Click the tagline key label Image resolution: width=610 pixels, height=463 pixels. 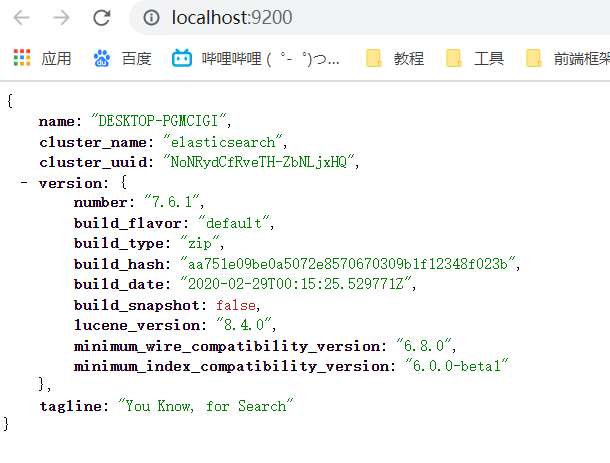pos(71,406)
